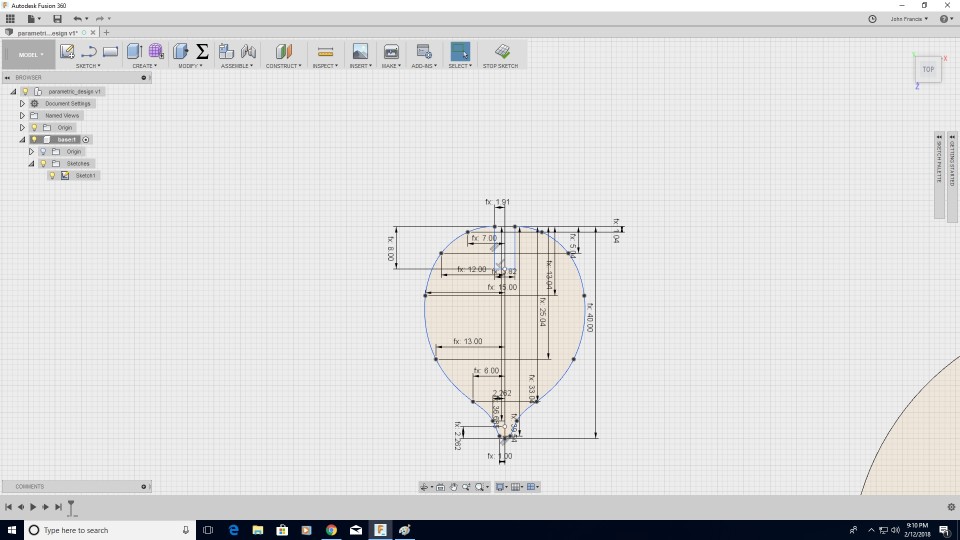Open the data panel grid icon
Image resolution: width=960 pixels, height=540 pixels.
10,19
